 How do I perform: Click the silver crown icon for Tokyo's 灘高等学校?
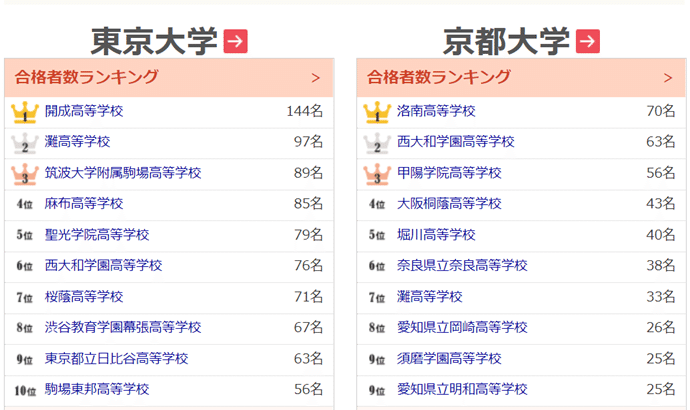pos(25,143)
